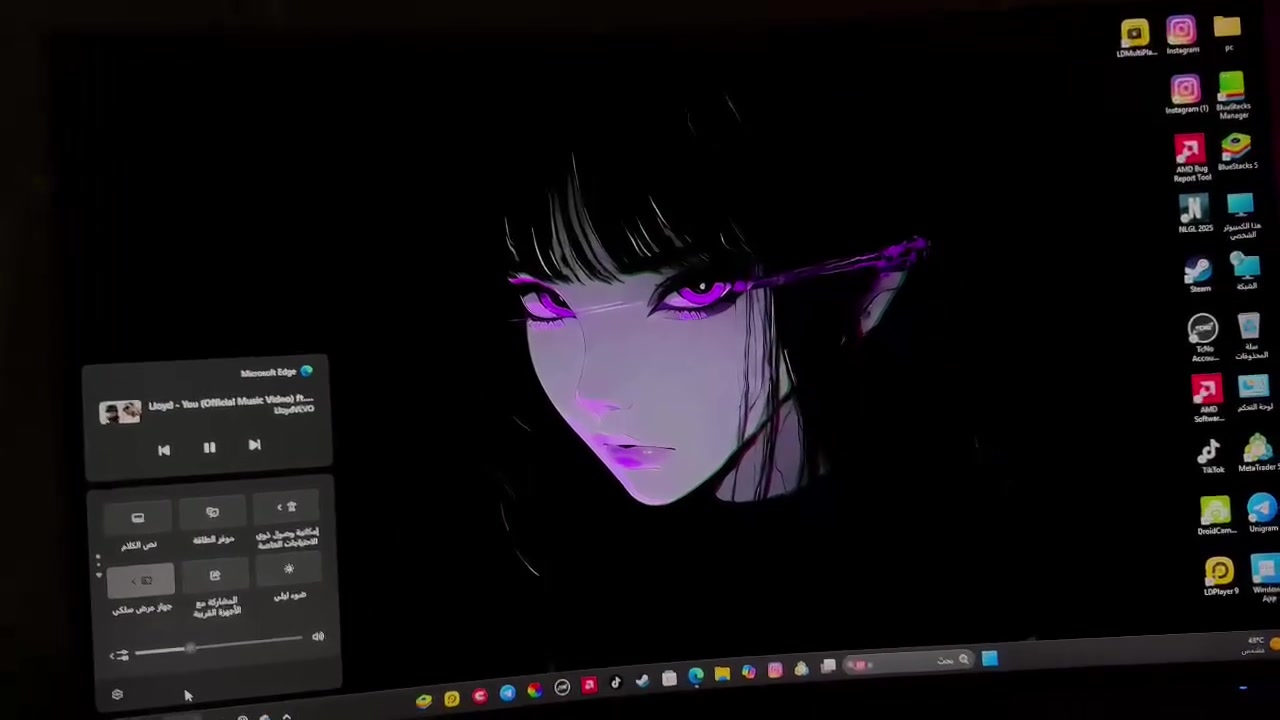1280x720 pixels.
Task: Open File Explorer from the taskbar
Action: pos(722,675)
